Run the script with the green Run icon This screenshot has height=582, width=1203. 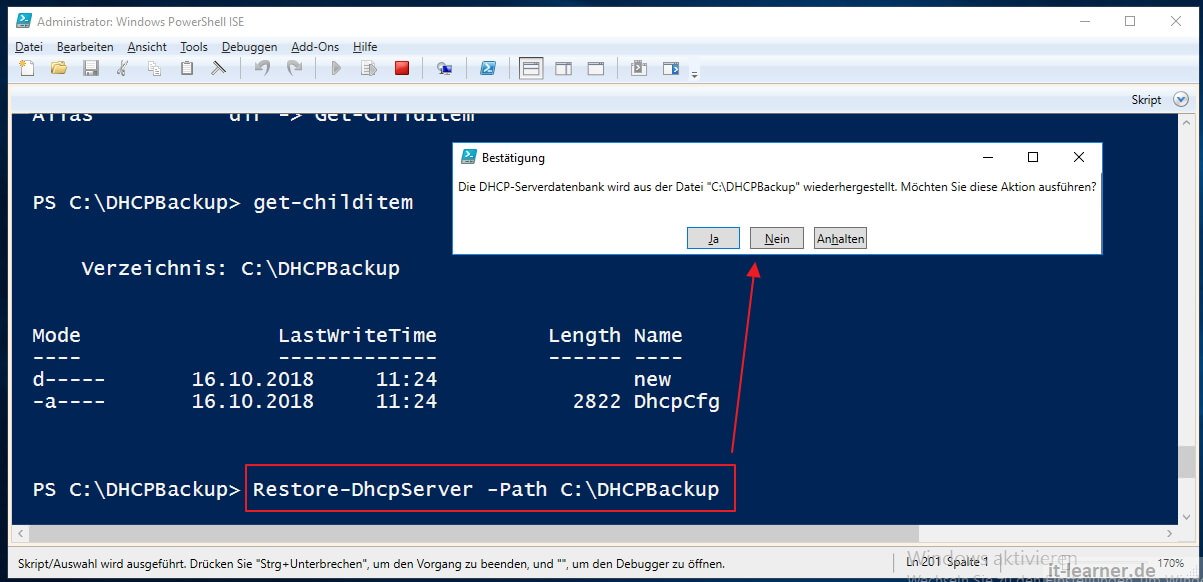click(x=337, y=68)
